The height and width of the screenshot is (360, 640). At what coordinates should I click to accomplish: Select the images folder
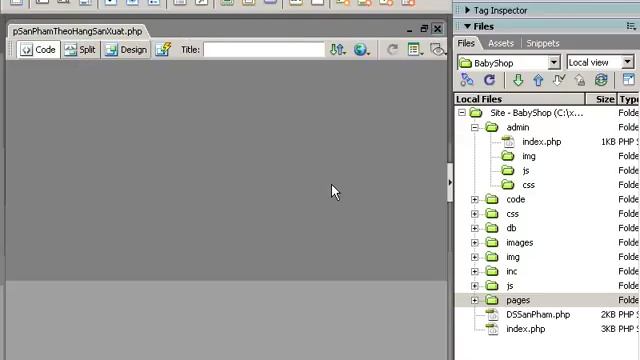520,243
